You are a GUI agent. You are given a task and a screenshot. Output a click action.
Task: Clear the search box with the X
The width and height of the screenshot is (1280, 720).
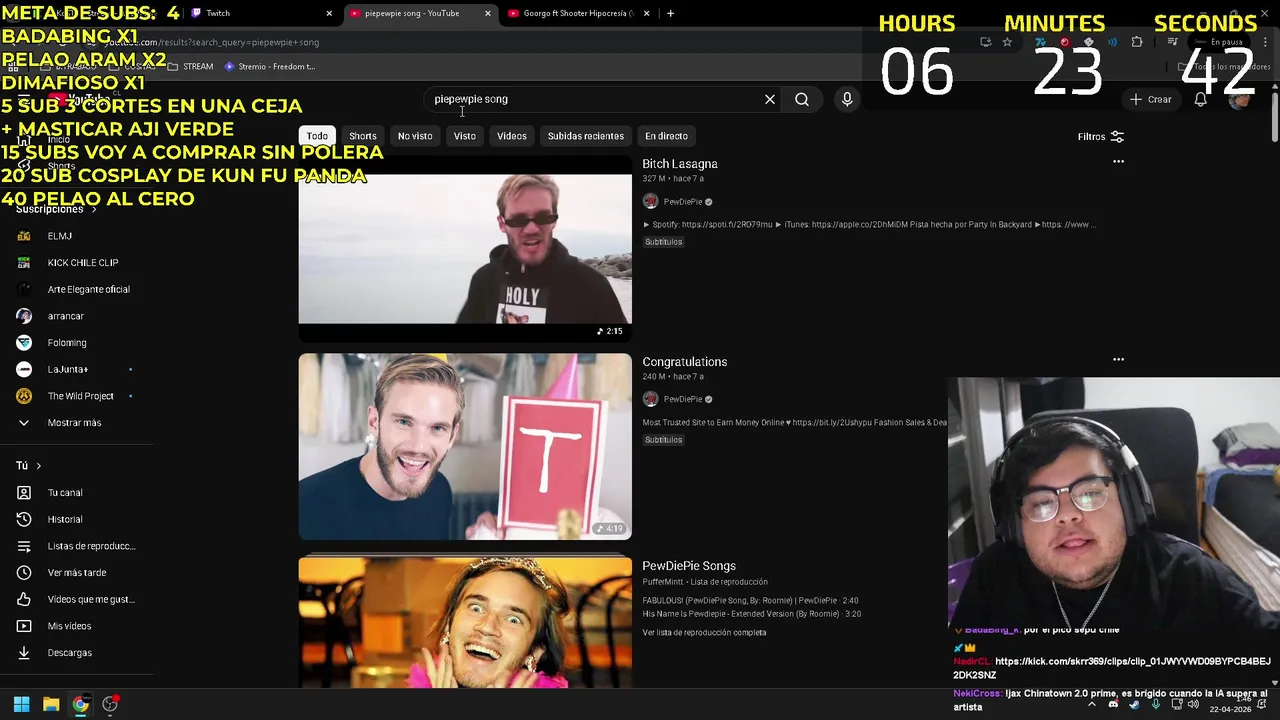click(770, 99)
